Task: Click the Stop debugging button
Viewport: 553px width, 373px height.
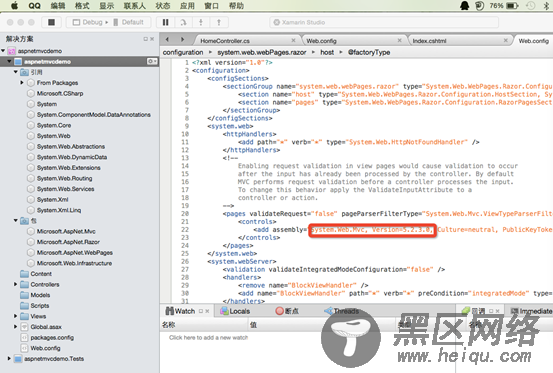Action: pos(51,22)
